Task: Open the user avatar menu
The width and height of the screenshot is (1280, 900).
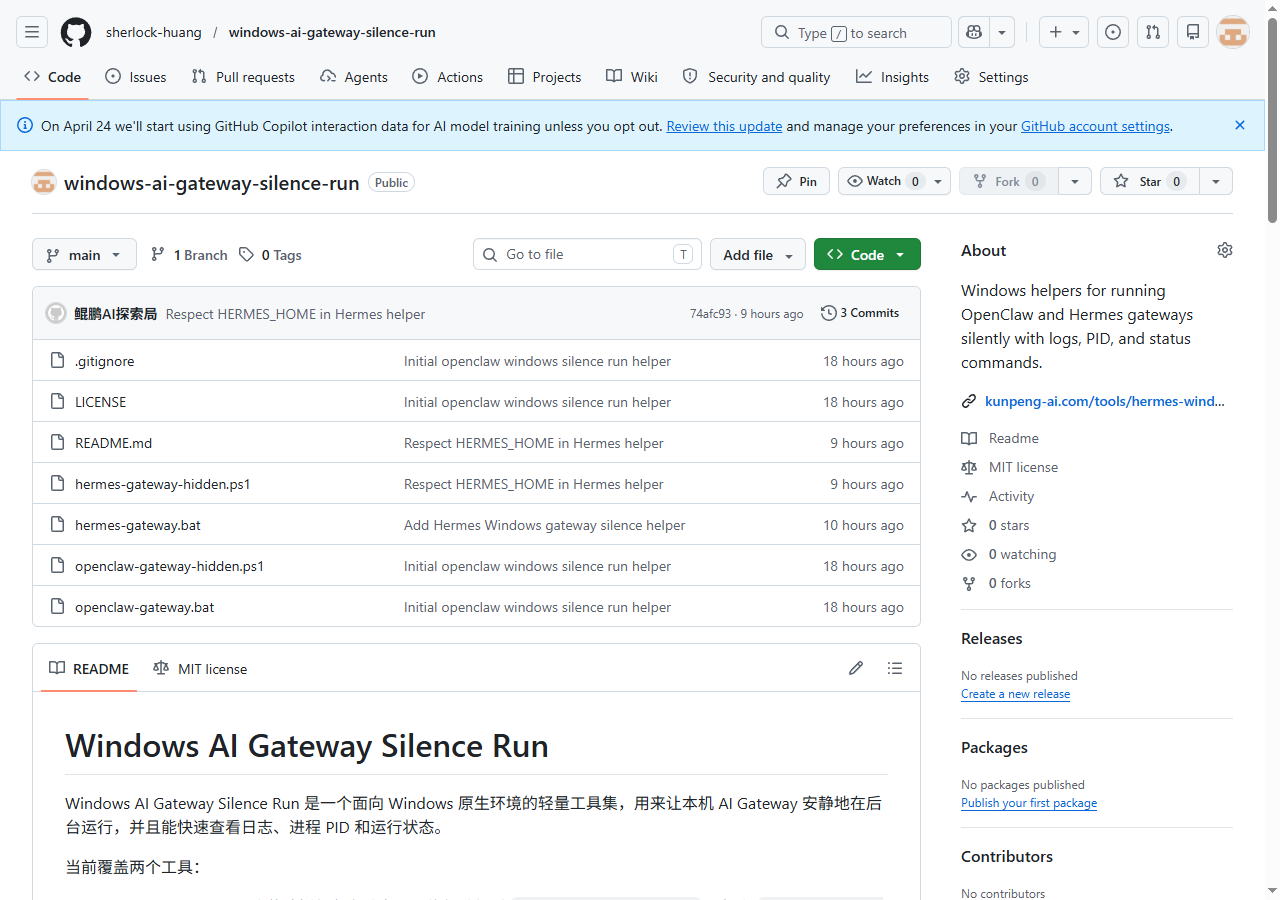Action: click(x=1233, y=32)
